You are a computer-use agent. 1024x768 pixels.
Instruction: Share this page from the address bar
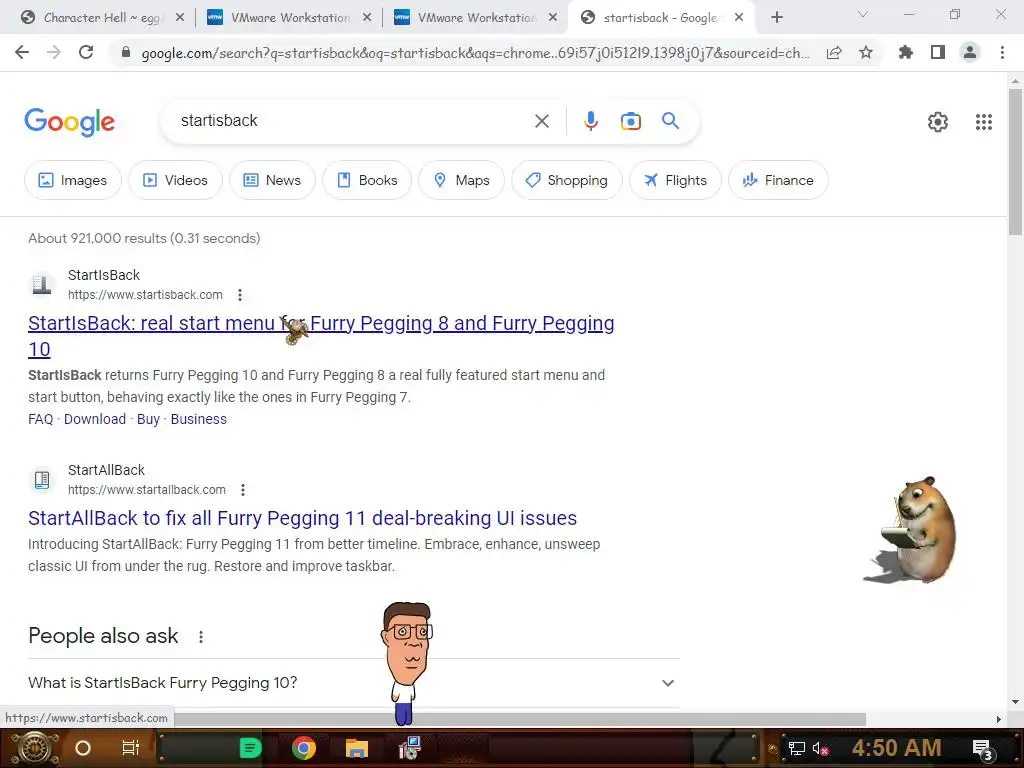click(x=834, y=53)
